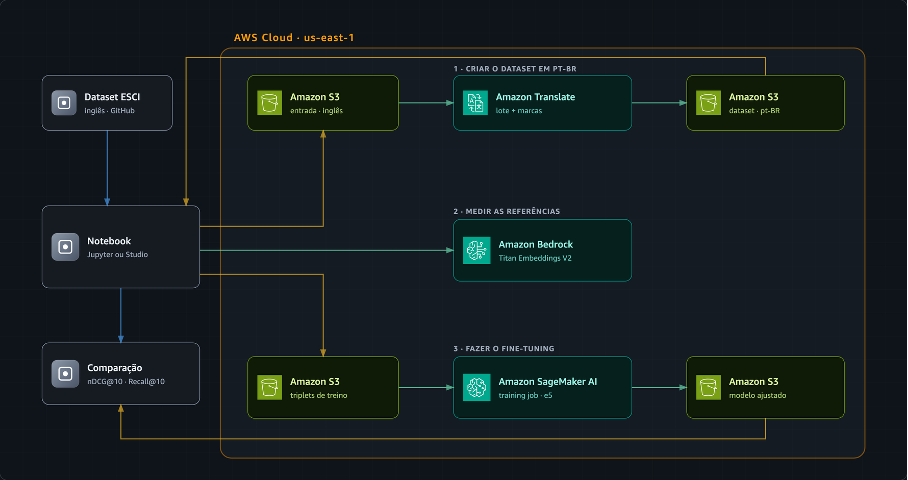Image resolution: width=908 pixels, height=480 pixels.
Task: Click the Amazon Bedrock service icon
Action: (477, 250)
